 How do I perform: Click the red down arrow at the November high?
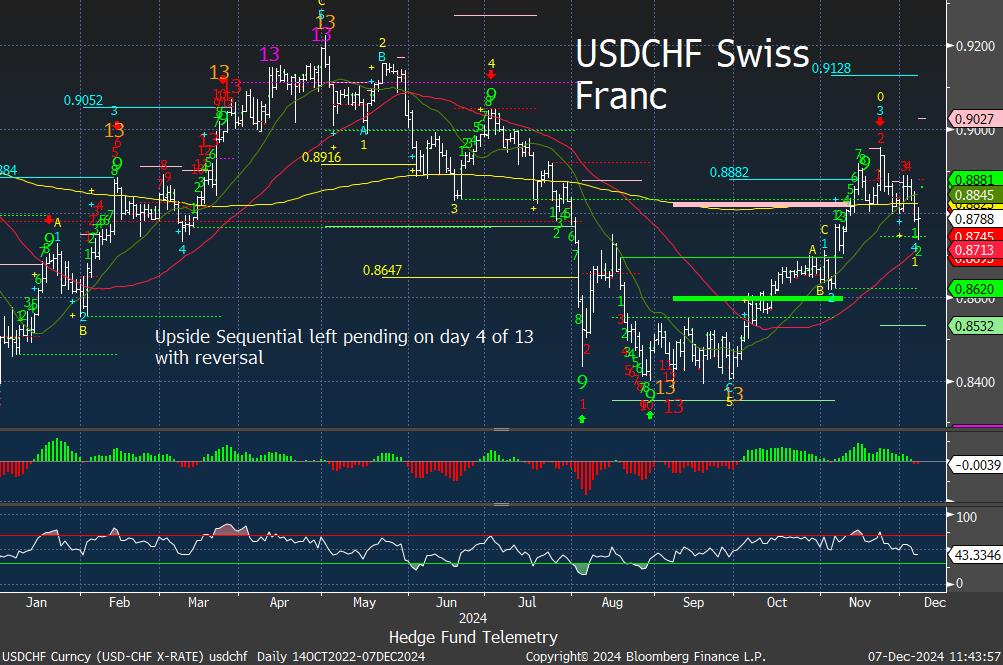[x=880, y=122]
